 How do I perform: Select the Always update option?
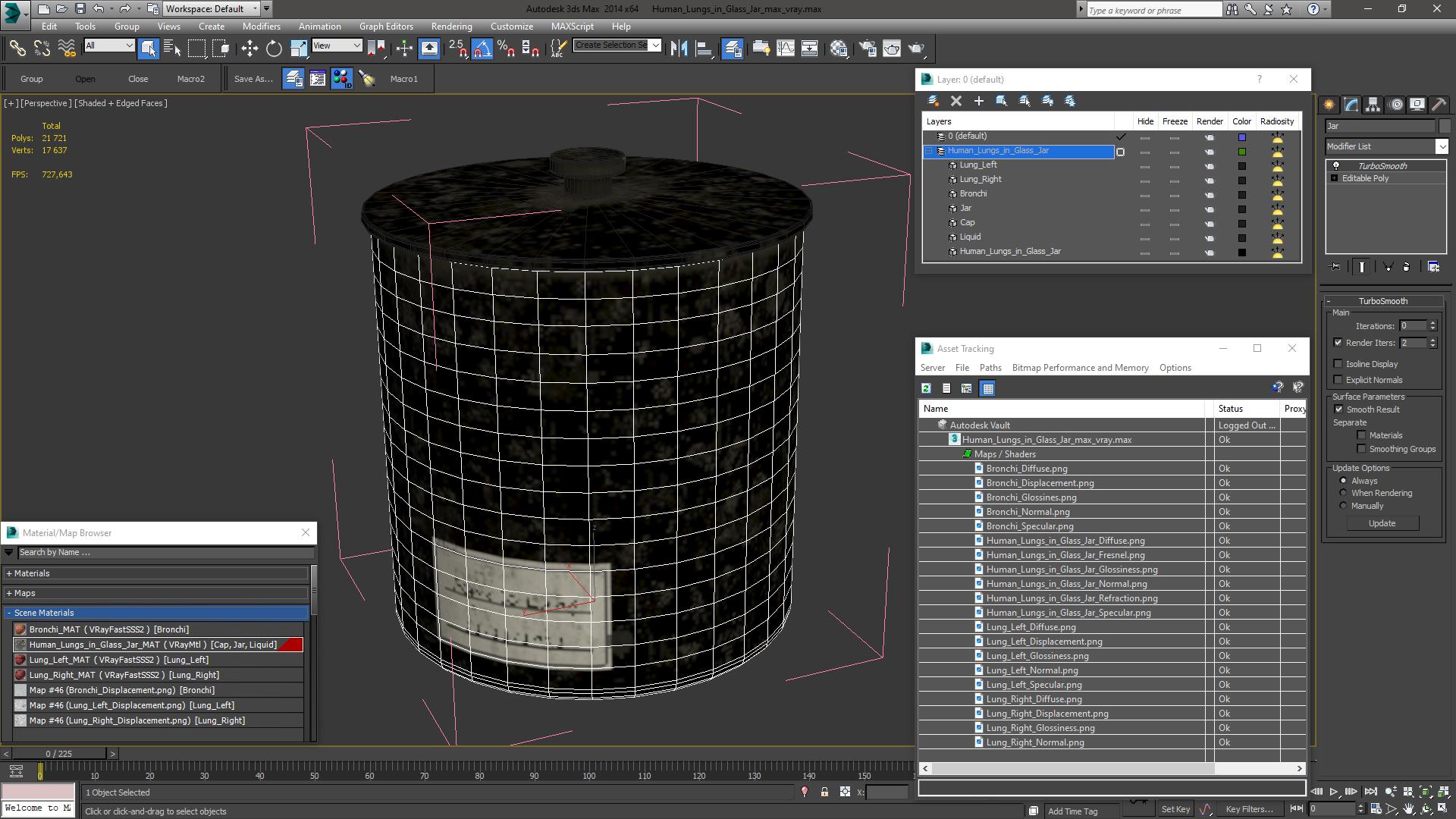pos(1343,481)
